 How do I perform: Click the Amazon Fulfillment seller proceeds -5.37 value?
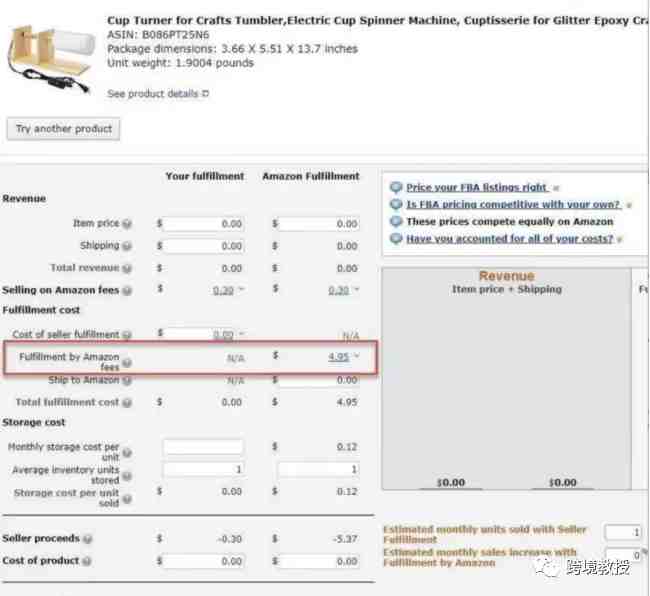[x=345, y=539]
